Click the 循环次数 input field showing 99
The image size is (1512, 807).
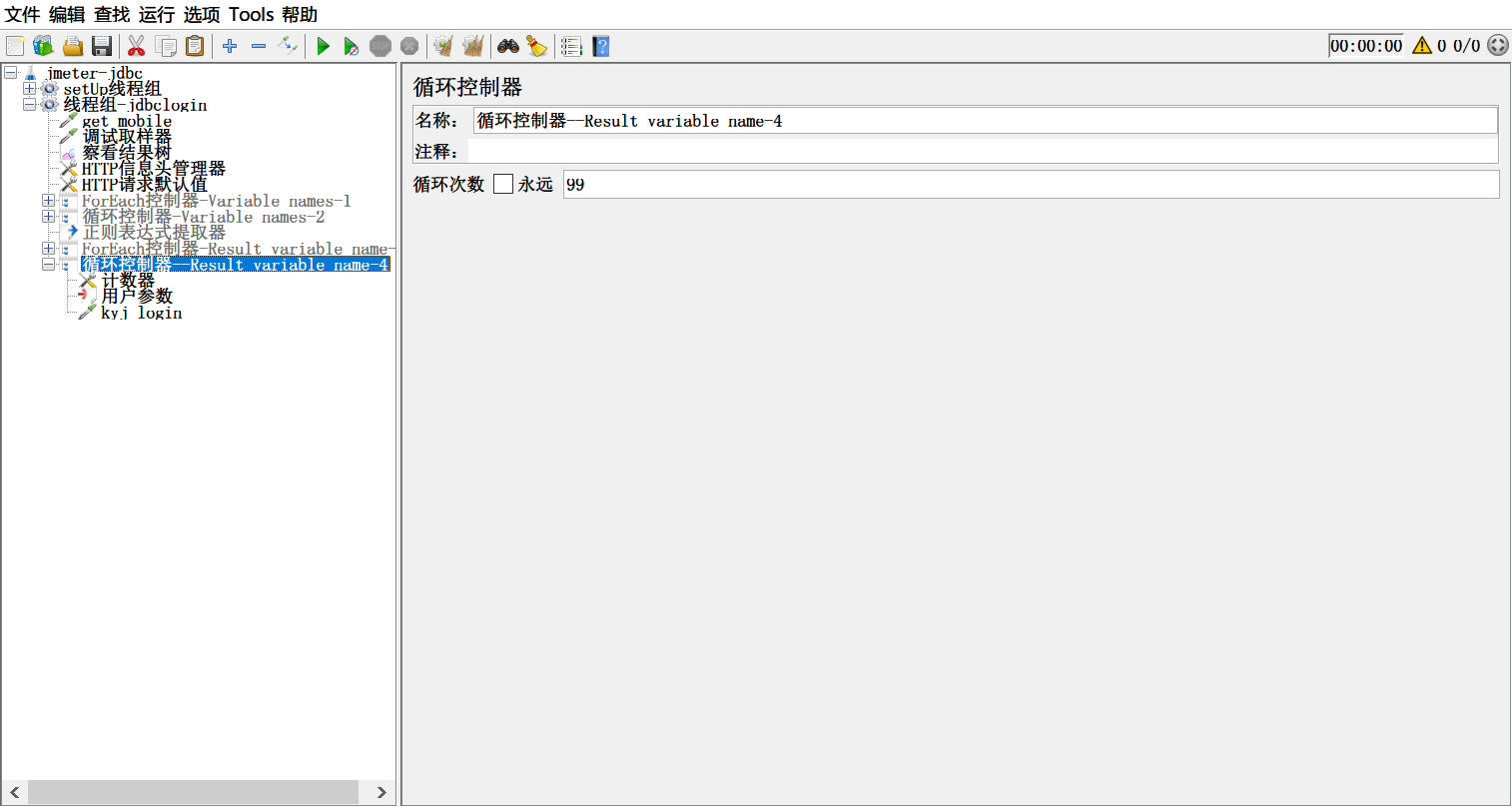point(1029,185)
